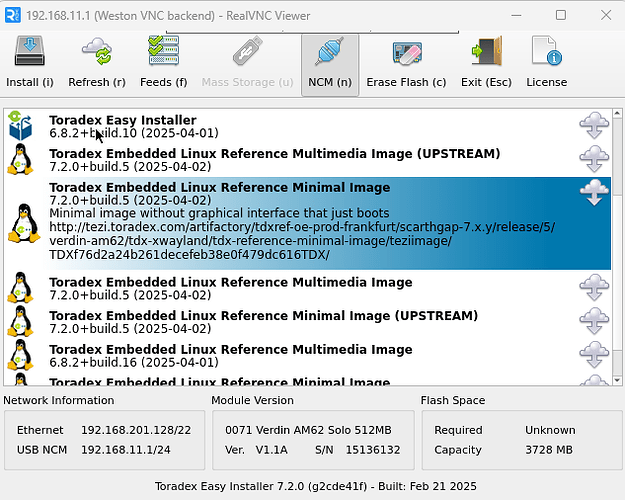Click download cloud icon for Toradex Easy Installer
The width and height of the screenshot is (625, 500).
(x=594, y=125)
